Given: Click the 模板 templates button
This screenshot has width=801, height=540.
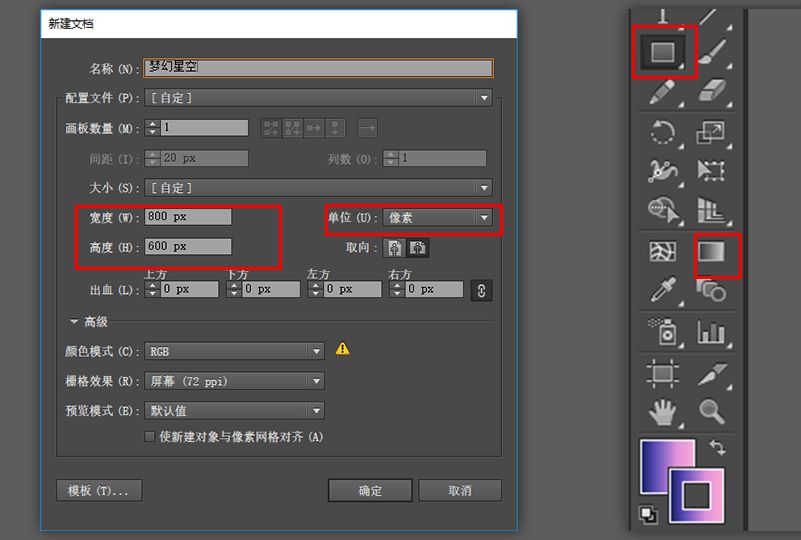Looking at the screenshot, I should point(99,490).
